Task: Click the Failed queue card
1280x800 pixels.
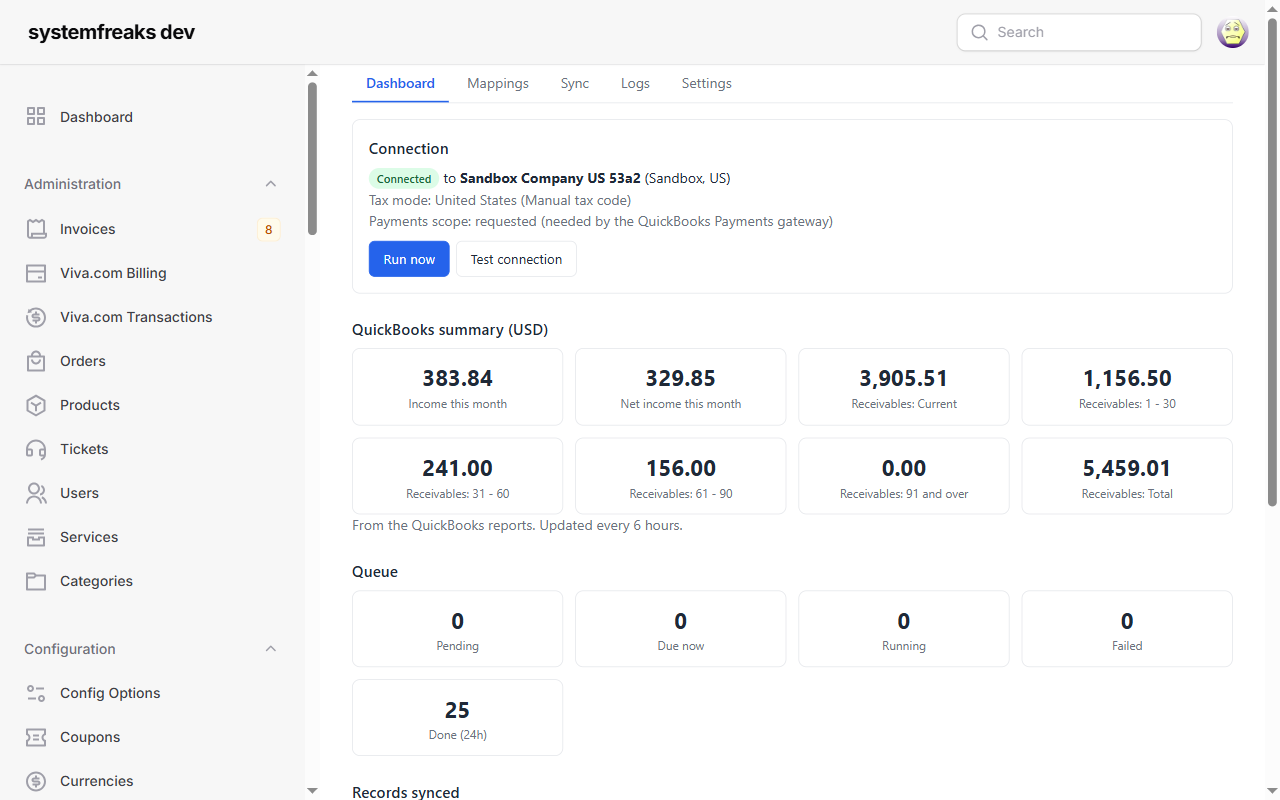Action: pyautogui.click(x=1127, y=629)
